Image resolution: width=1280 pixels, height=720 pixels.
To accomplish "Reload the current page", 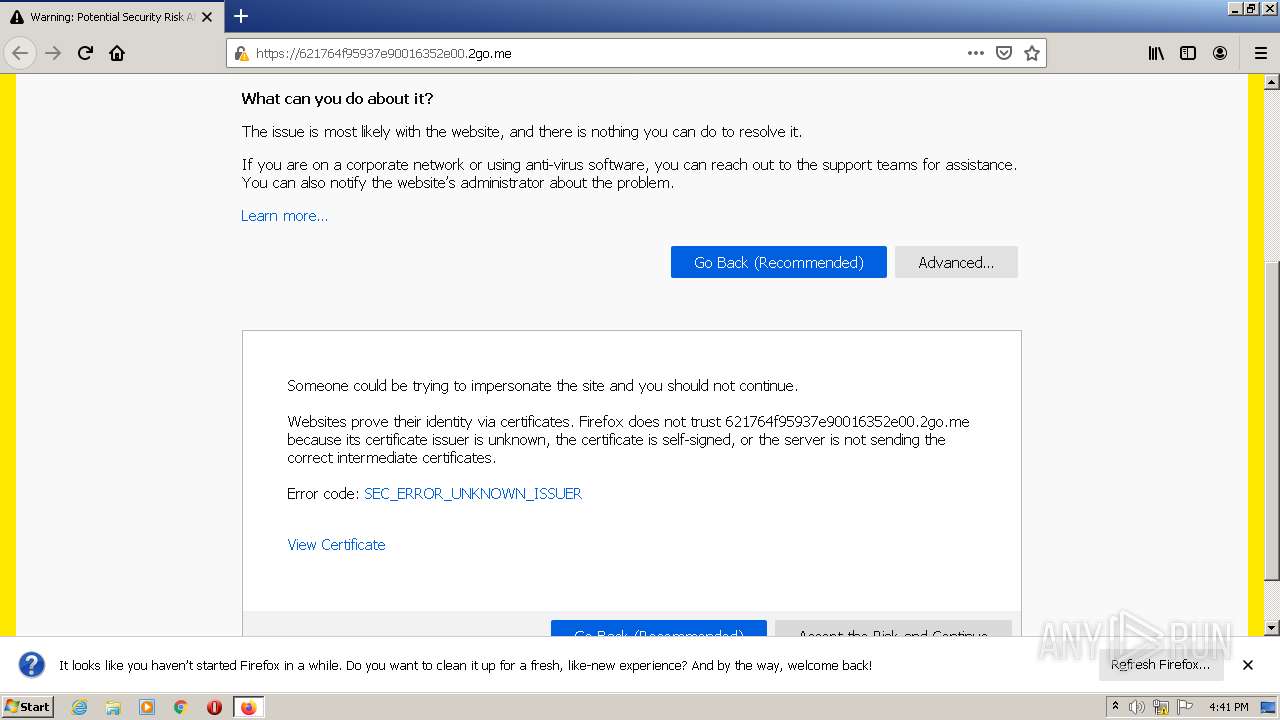I will tap(85, 53).
